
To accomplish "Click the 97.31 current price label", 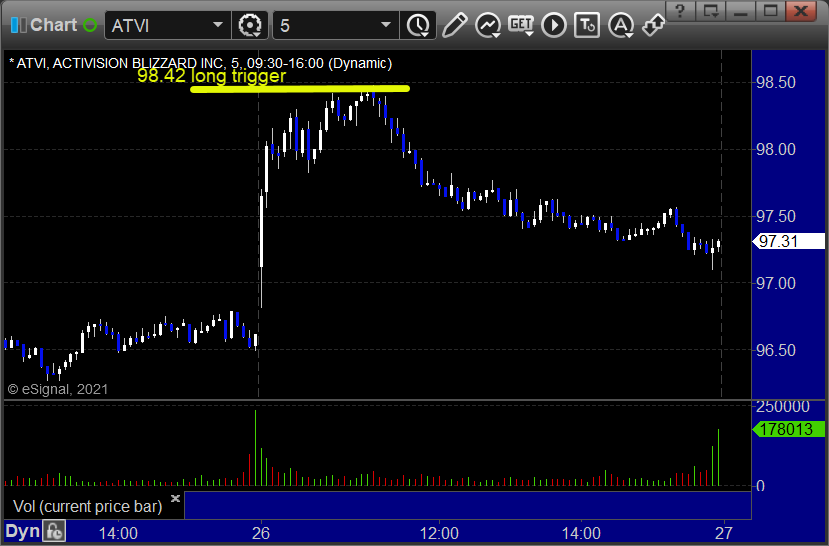I will click(788, 242).
